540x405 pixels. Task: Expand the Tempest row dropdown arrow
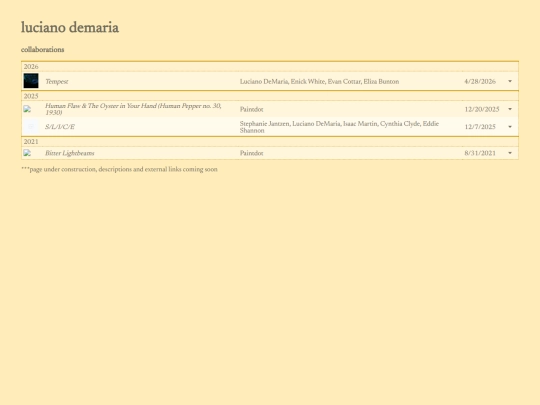coord(510,81)
